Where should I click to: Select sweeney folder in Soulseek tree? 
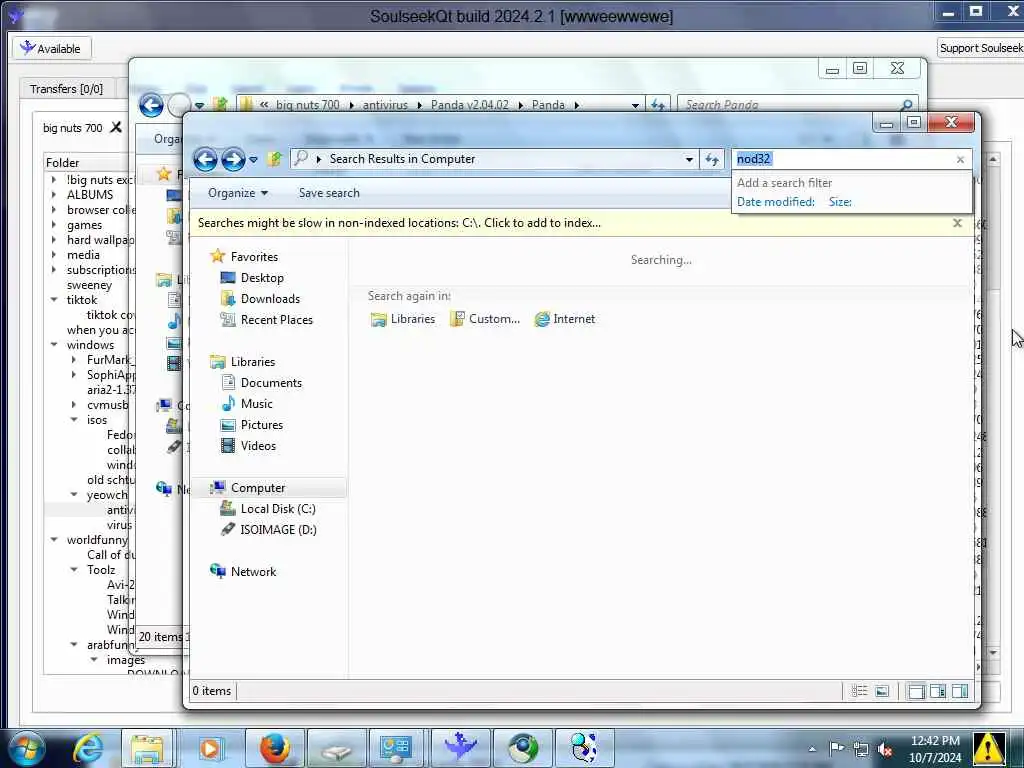click(x=89, y=285)
